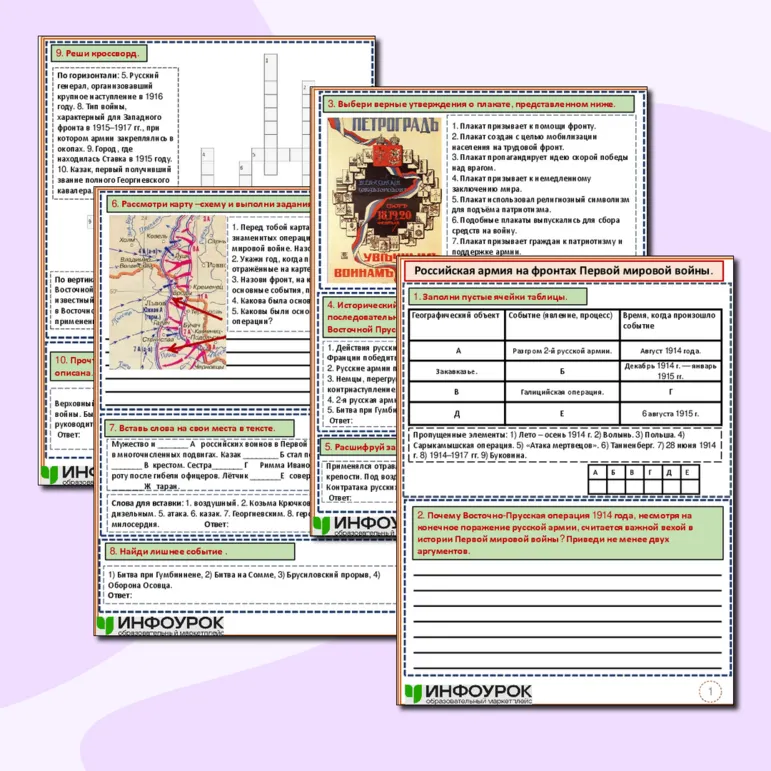The width and height of the screenshot is (771, 771).
Task: Click table cell Г in time column
Action: 671,392
